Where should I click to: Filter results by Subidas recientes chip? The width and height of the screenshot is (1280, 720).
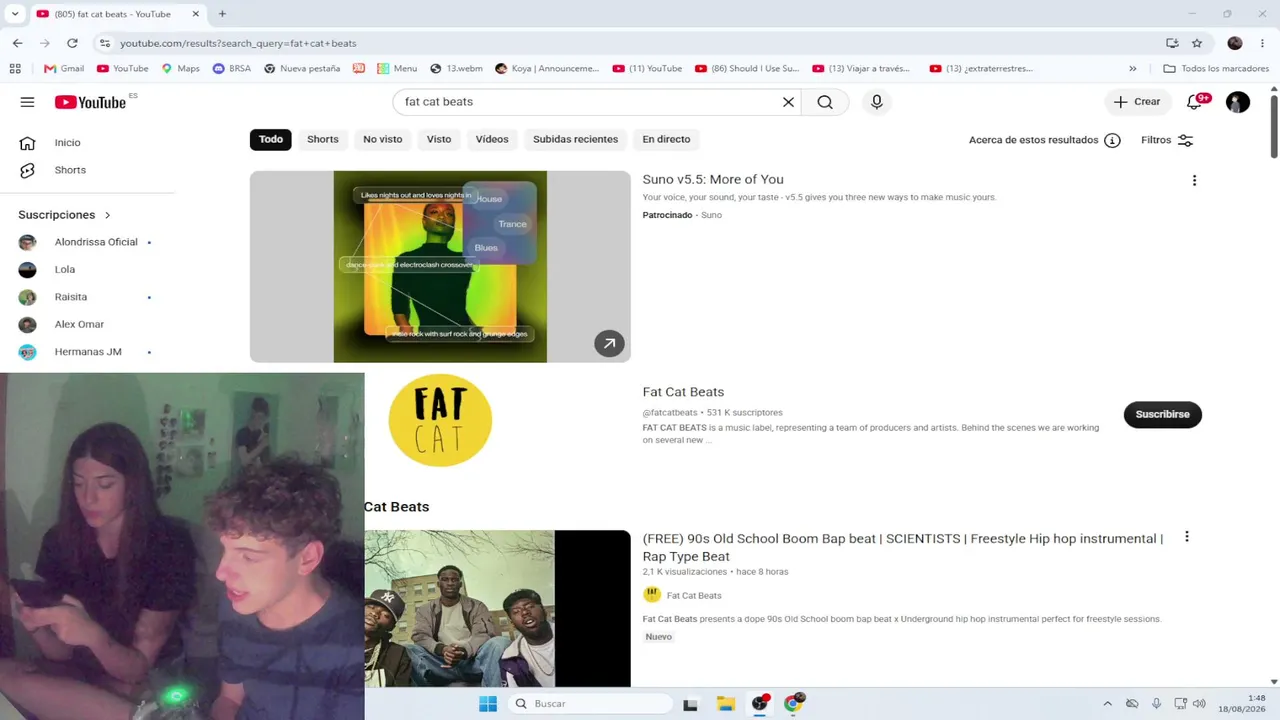click(x=576, y=140)
